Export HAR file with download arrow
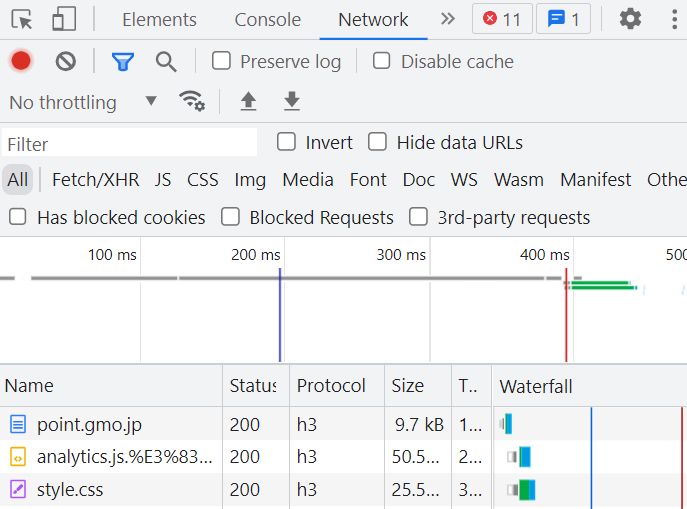The width and height of the screenshot is (687, 509). (x=292, y=101)
